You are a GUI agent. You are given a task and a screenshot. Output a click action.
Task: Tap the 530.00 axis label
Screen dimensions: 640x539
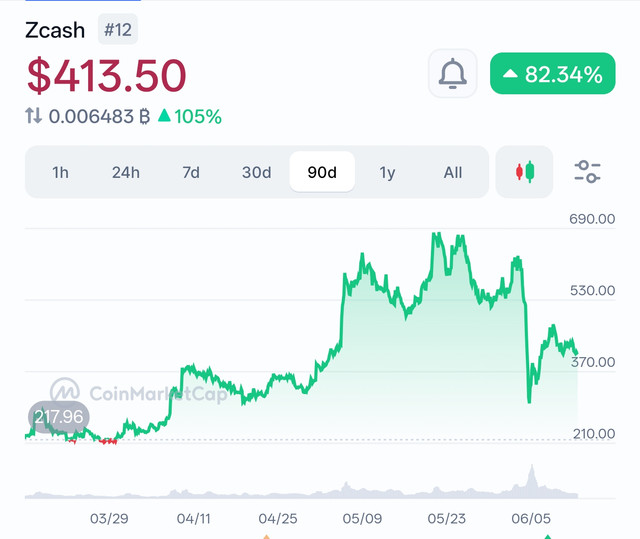[592, 291]
